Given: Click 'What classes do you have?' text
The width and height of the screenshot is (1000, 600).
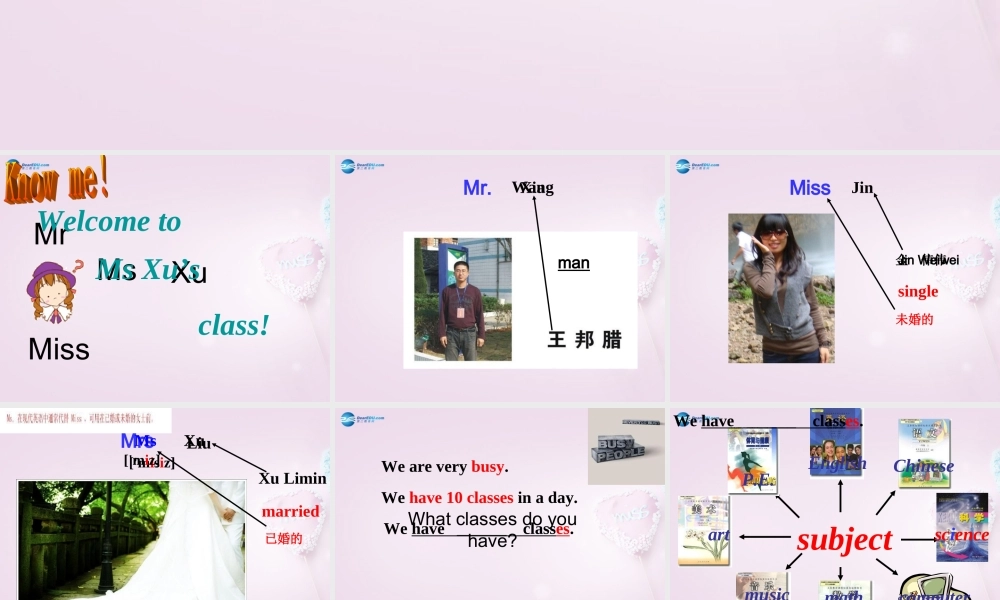Looking at the screenshot, I should (x=492, y=529).
